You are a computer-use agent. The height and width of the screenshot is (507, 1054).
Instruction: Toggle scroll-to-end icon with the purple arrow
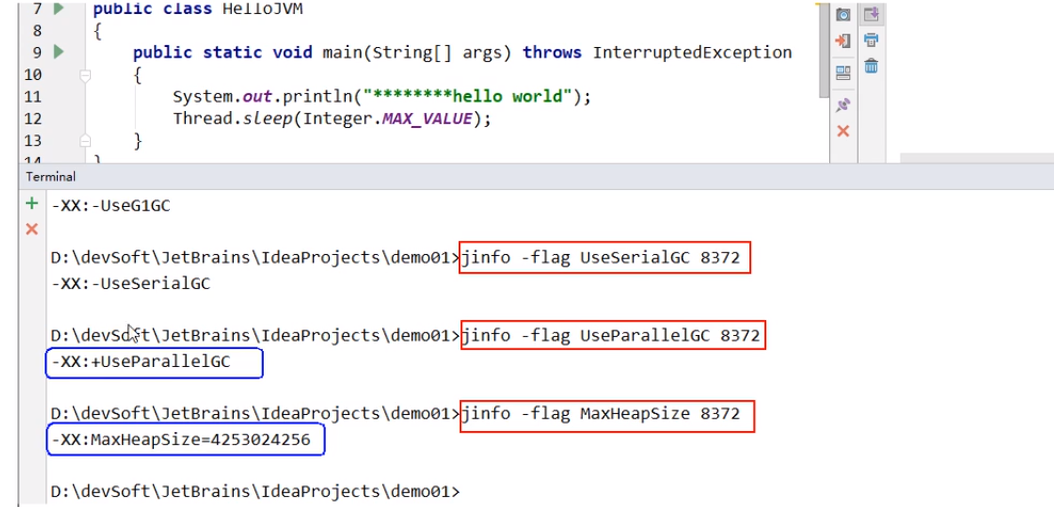pyautogui.click(x=871, y=13)
